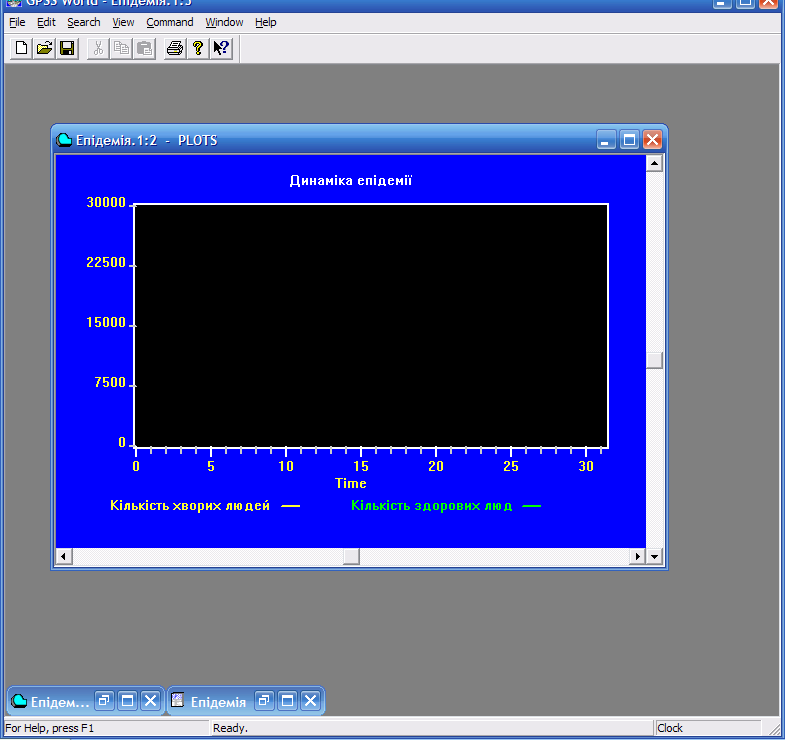Maximize the minimized 'Епідем...' window
The width and height of the screenshot is (785, 740).
pos(127,700)
